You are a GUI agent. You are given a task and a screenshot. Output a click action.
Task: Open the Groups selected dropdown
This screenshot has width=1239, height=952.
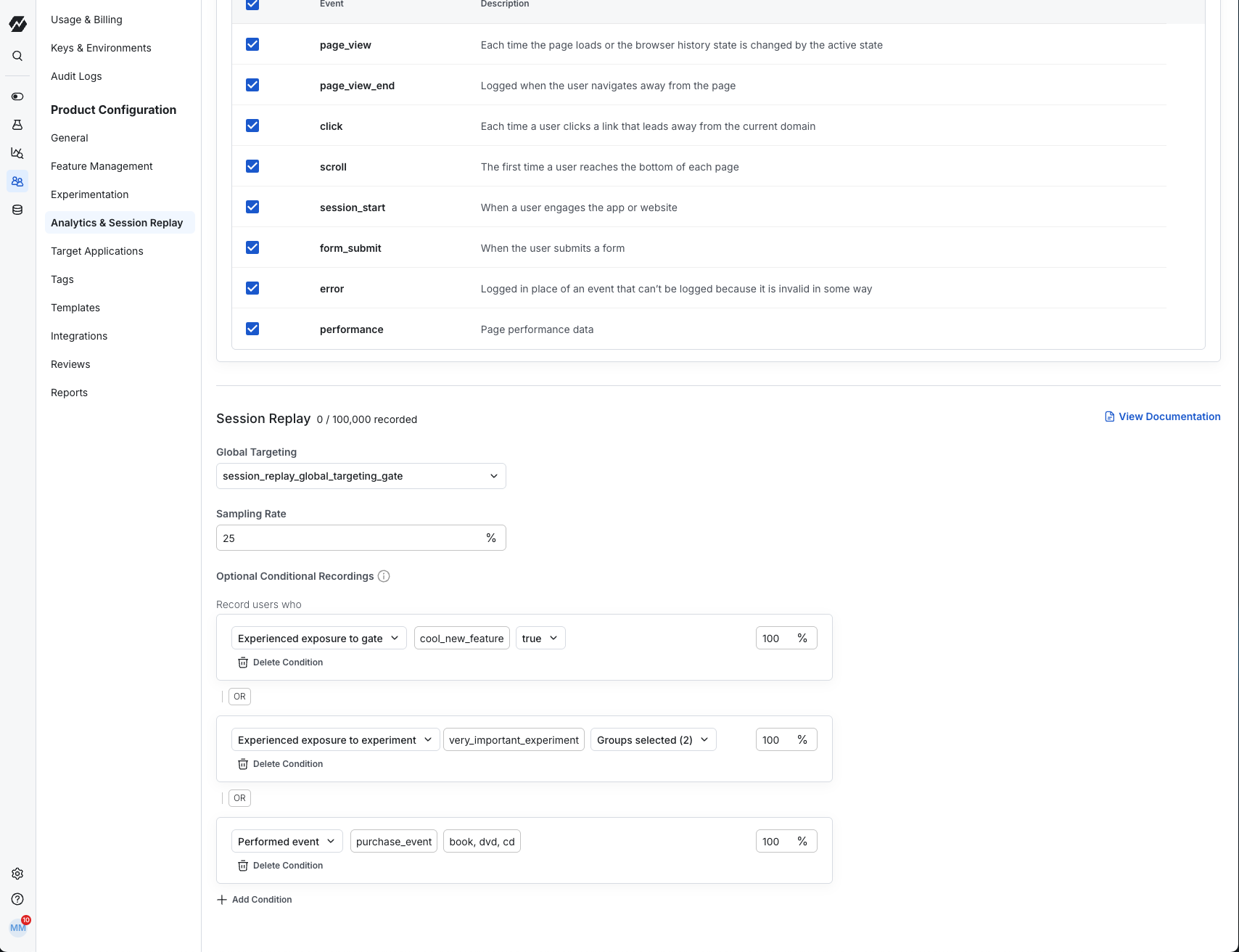pos(652,739)
